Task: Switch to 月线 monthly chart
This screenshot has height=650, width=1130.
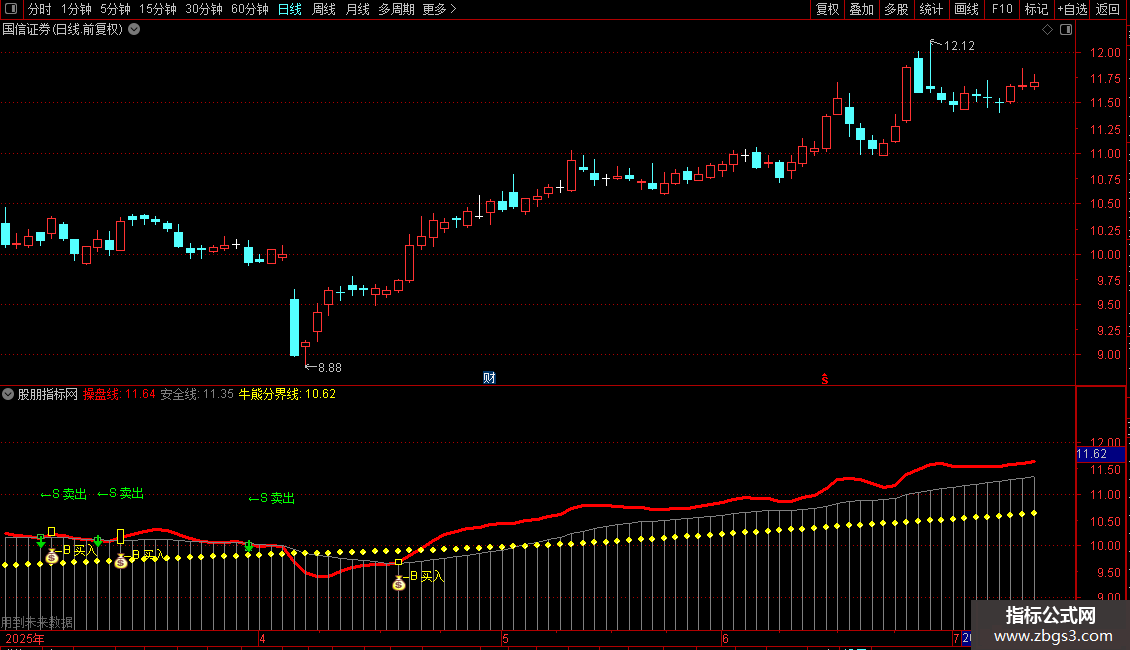Action: [357, 9]
